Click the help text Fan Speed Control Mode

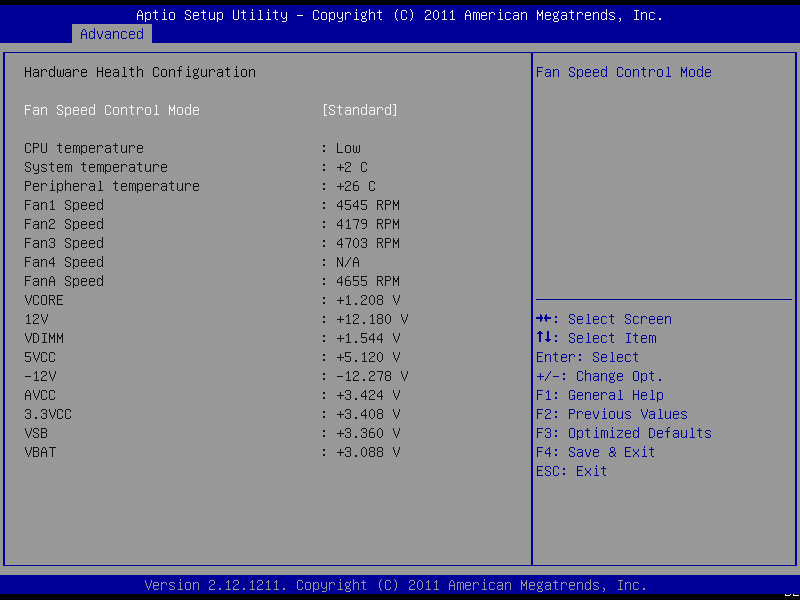click(623, 72)
